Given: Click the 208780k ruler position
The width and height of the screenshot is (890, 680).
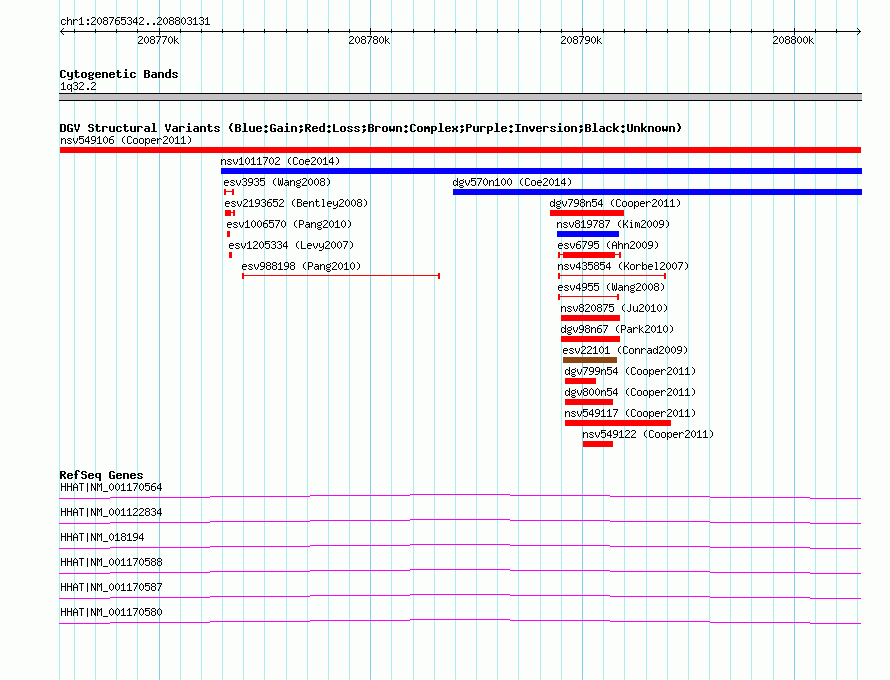Looking at the screenshot, I should pos(370,40).
